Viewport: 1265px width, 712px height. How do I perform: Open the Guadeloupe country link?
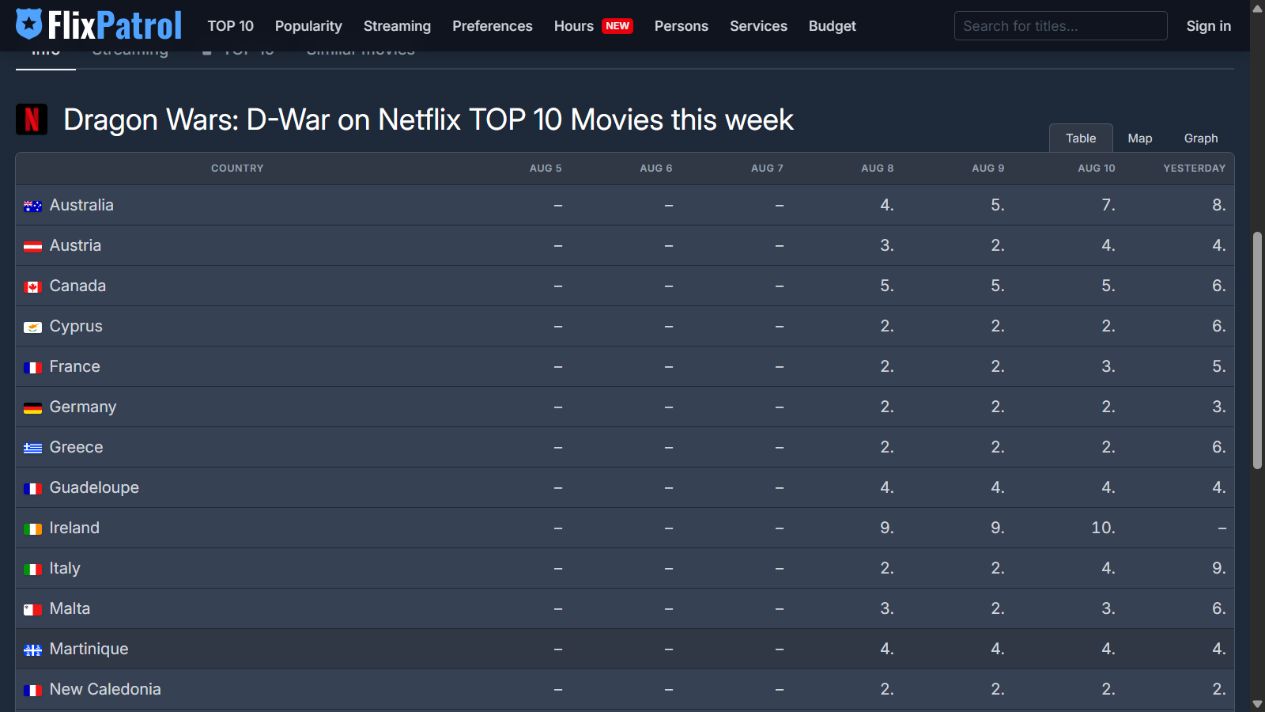[x=94, y=487]
